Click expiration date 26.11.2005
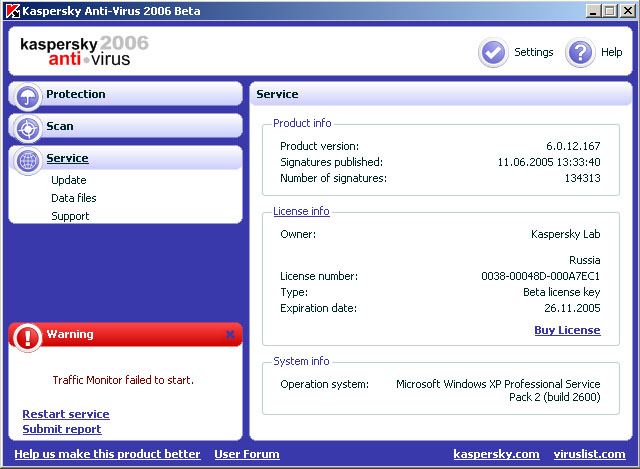This screenshot has width=640, height=469. pos(572,308)
